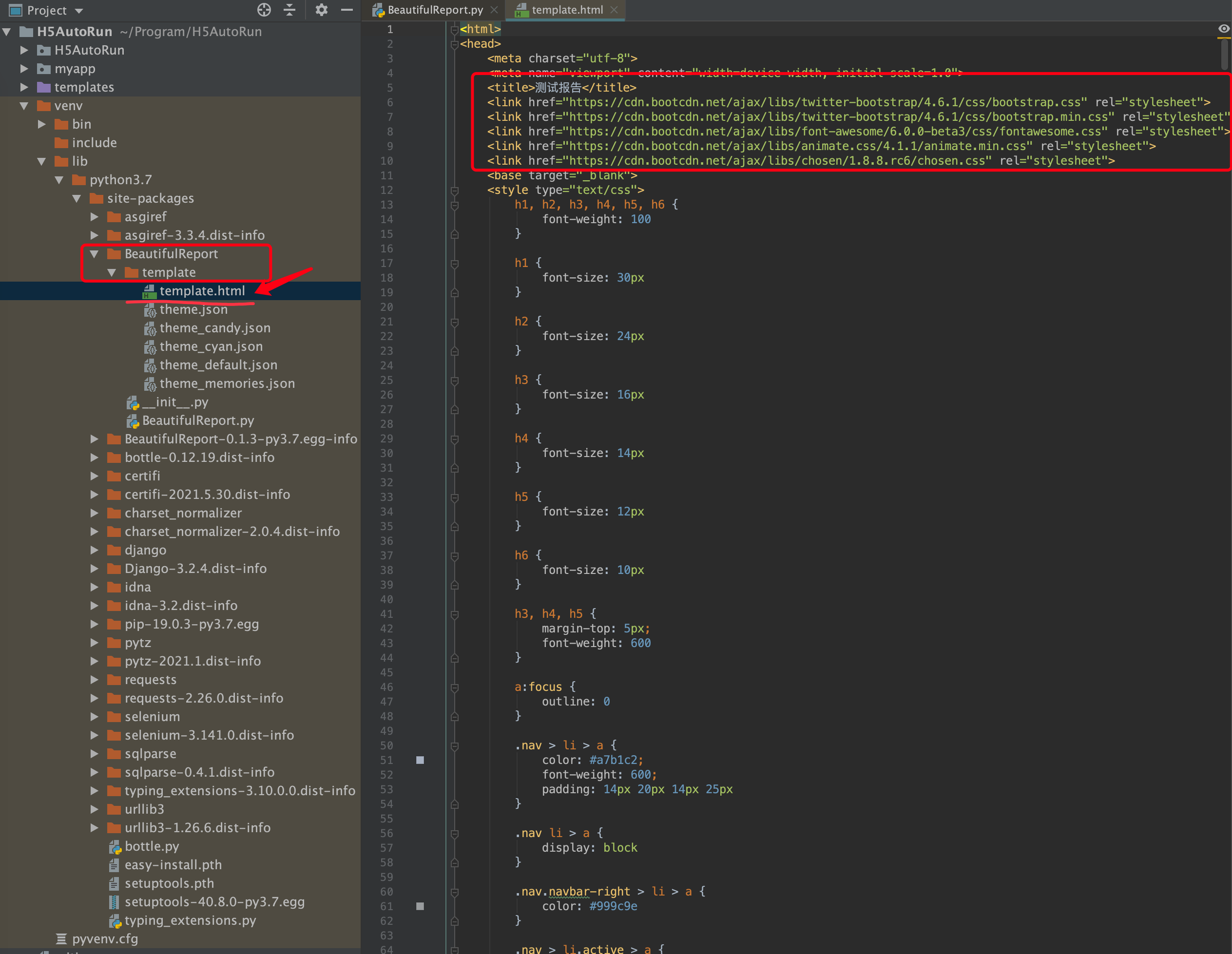Collapse the style block fold arrow at line 12
The image size is (1232, 954).
coord(455,190)
